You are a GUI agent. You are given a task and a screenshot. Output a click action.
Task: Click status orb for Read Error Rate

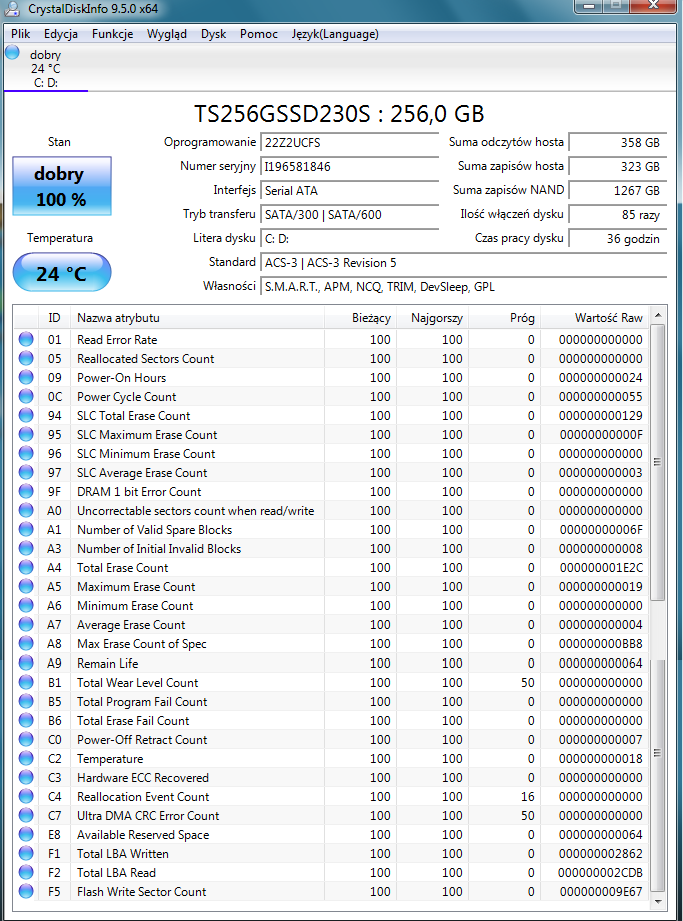coord(26,340)
